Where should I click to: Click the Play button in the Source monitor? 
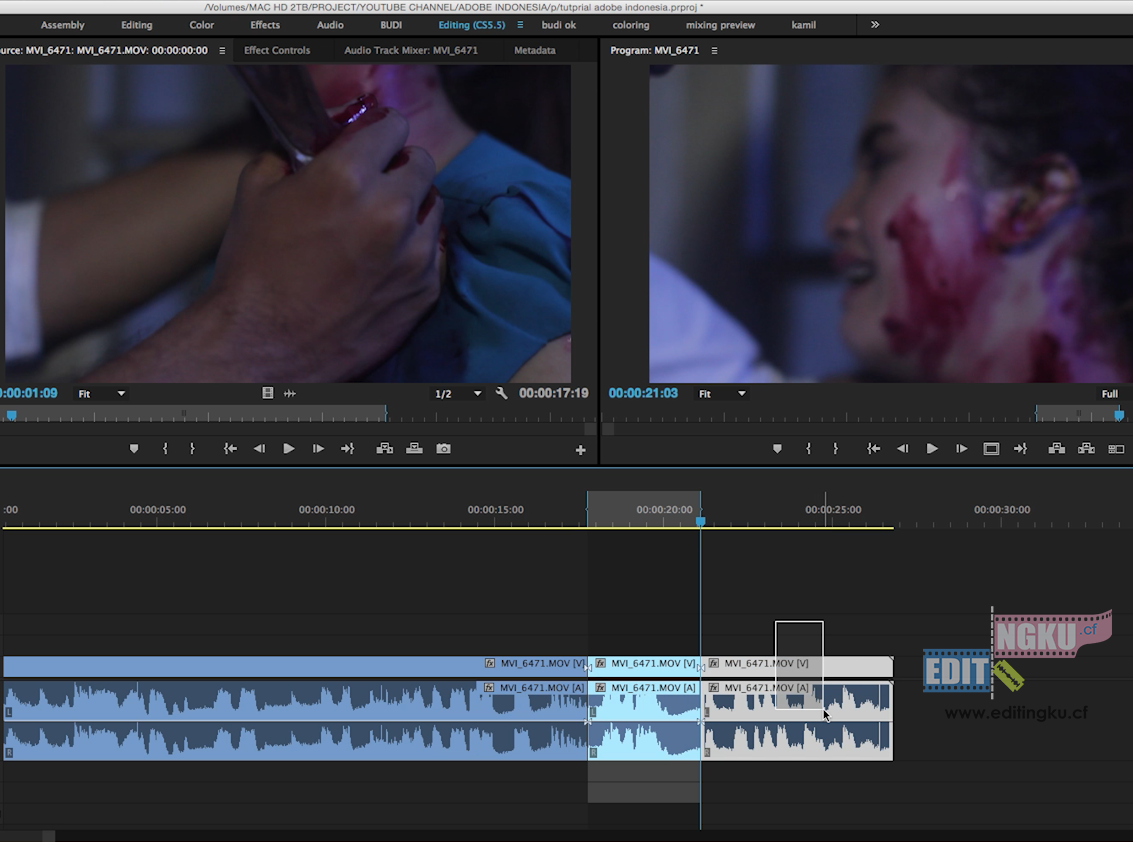[x=288, y=448]
